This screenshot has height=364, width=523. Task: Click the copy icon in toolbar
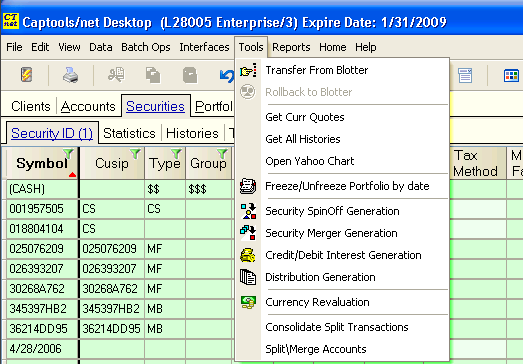[153, 75]
